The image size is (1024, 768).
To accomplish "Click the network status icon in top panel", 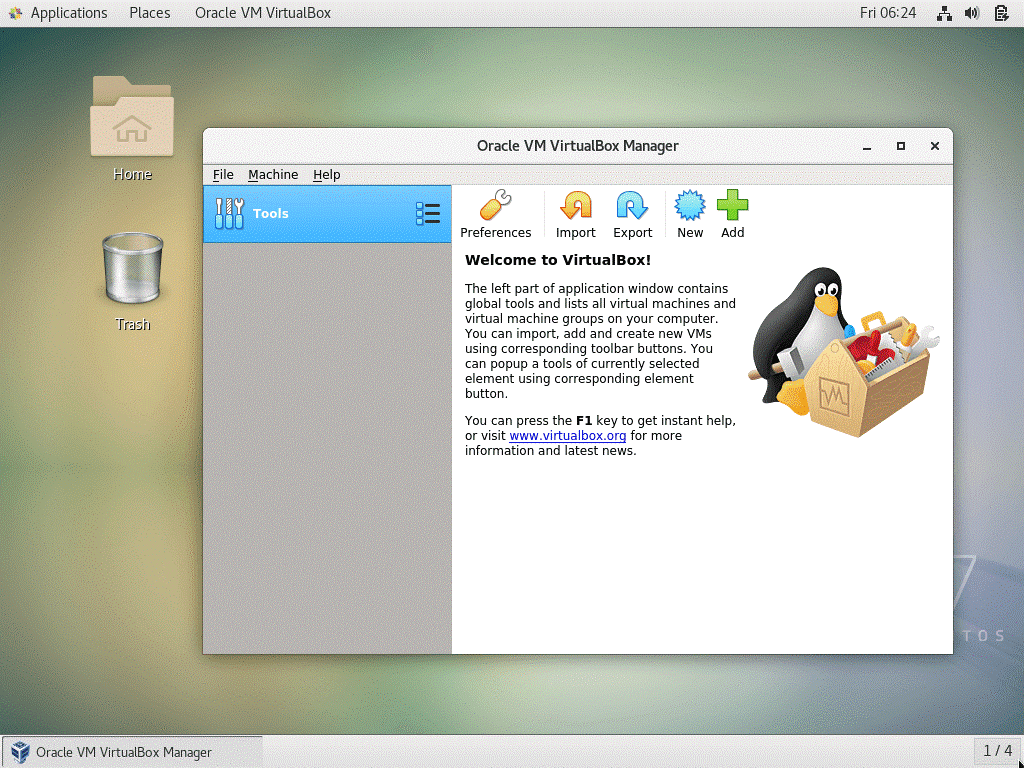I will (944, 13).
